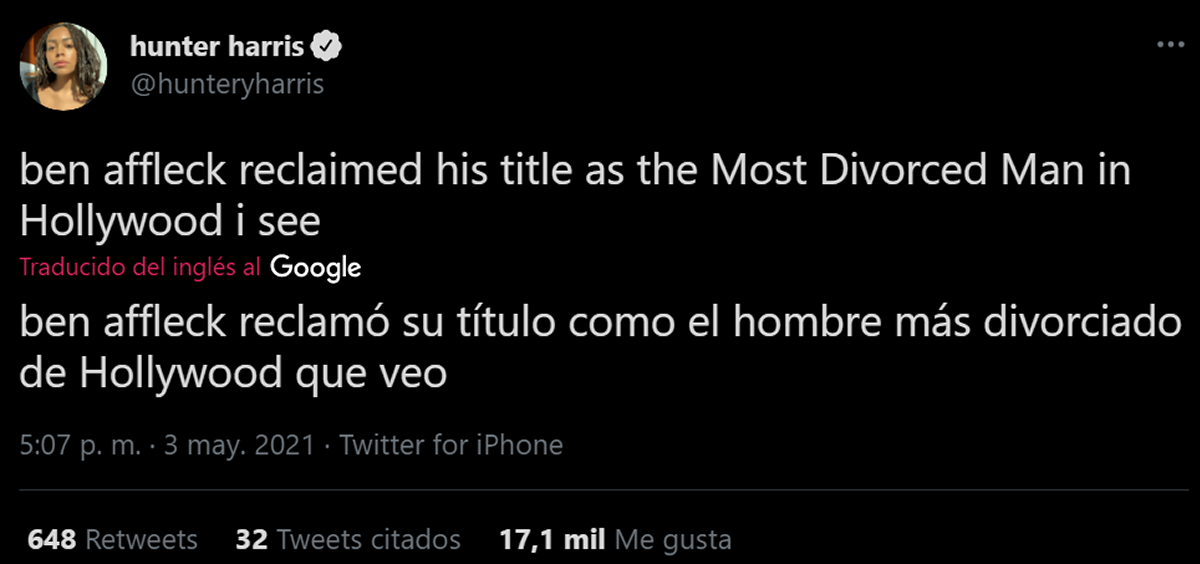This screenshot has height=564, width=1200.
Task: Click the "Traducido del inglés al" label
Action: coord(141,267)
